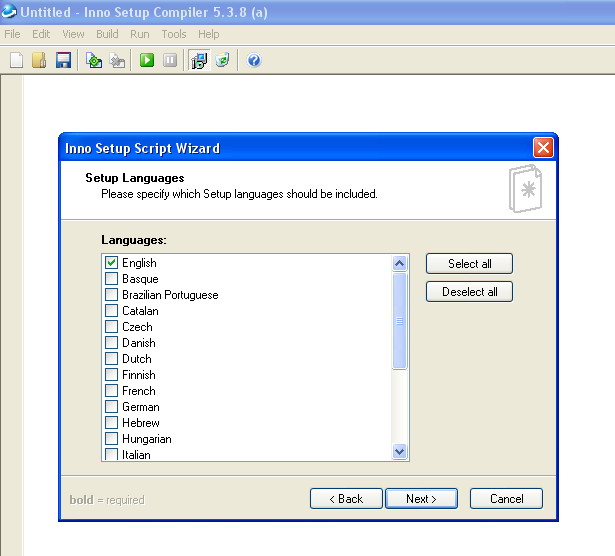615x556 pixels.
Task: Click the Target Setup toolbar icon
Action: tap(199, 60)
